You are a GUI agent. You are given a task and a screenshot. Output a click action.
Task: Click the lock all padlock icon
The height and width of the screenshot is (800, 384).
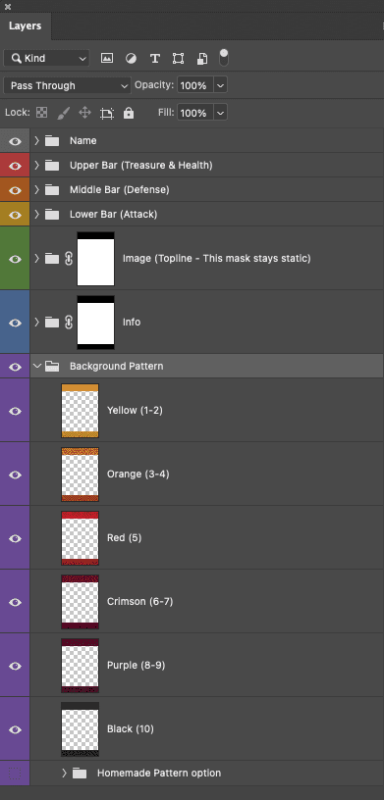(x=129, y=113)
